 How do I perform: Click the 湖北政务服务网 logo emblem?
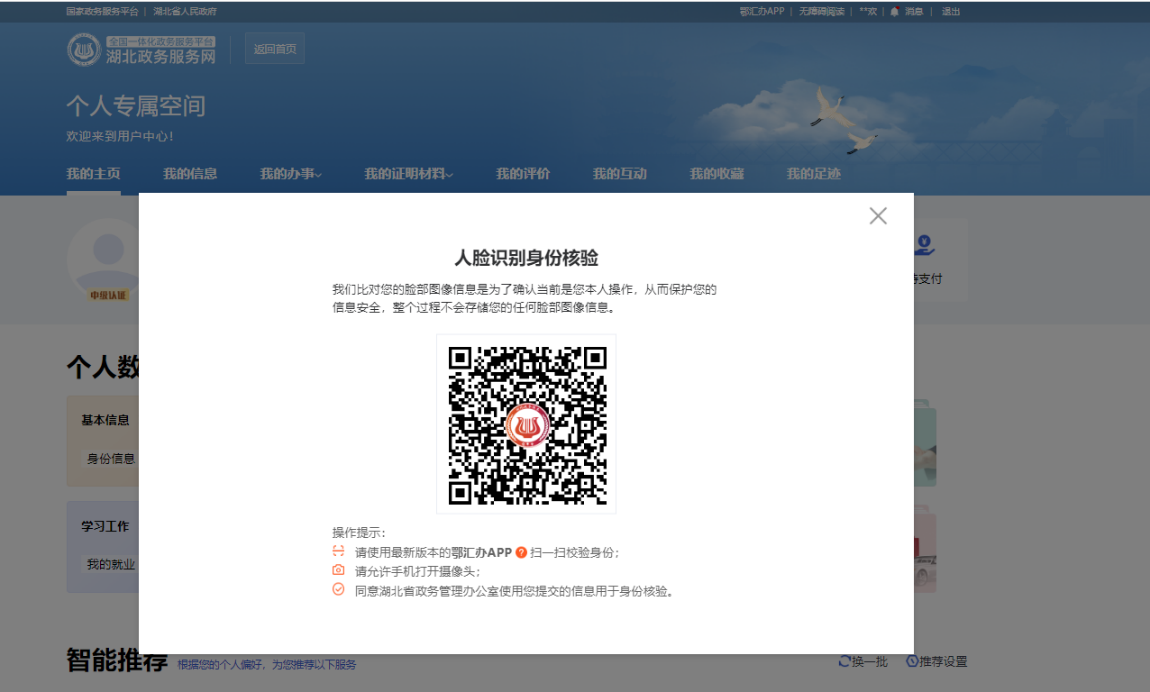[x=84, y=50]
